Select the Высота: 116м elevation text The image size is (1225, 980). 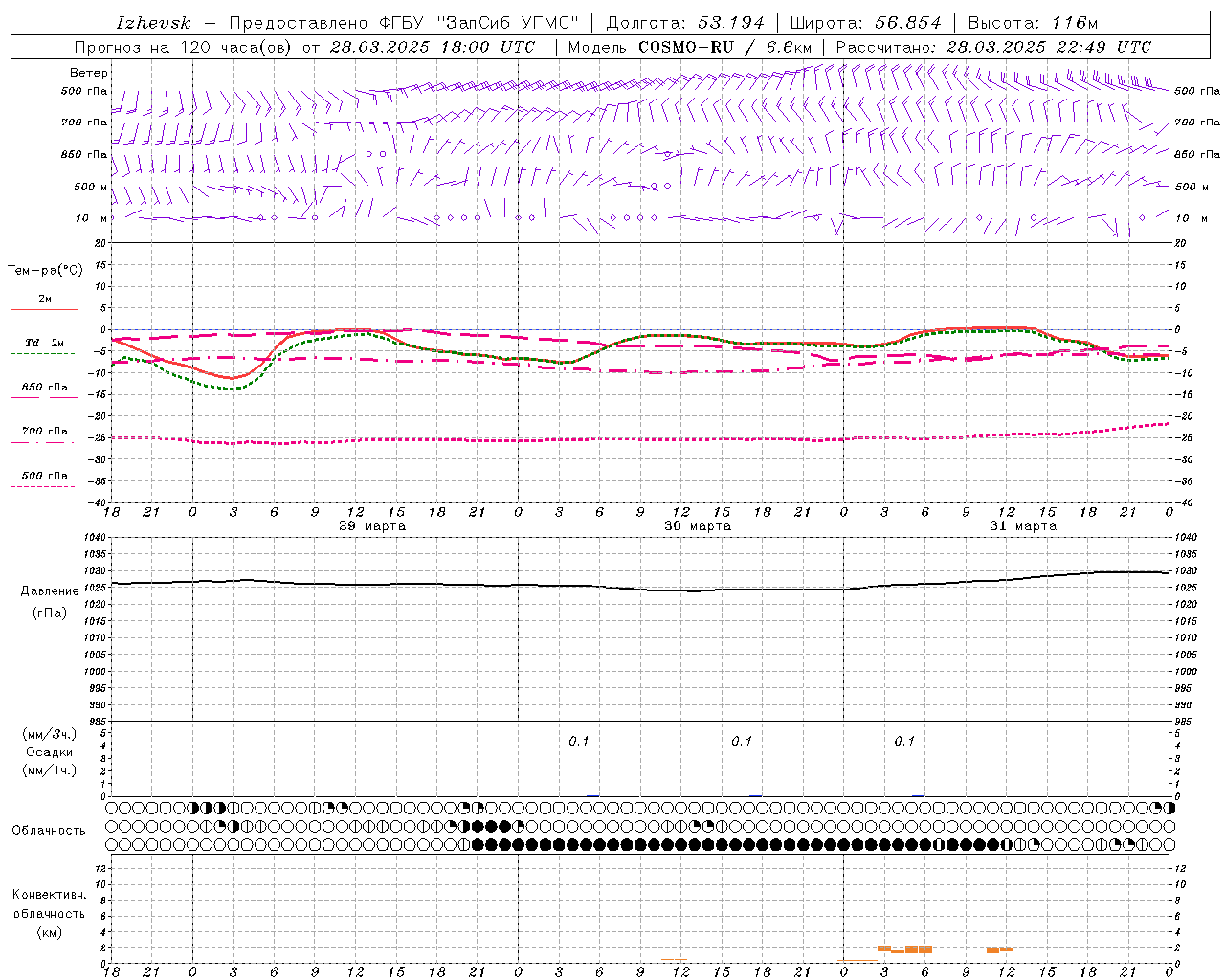(1033, 23)
